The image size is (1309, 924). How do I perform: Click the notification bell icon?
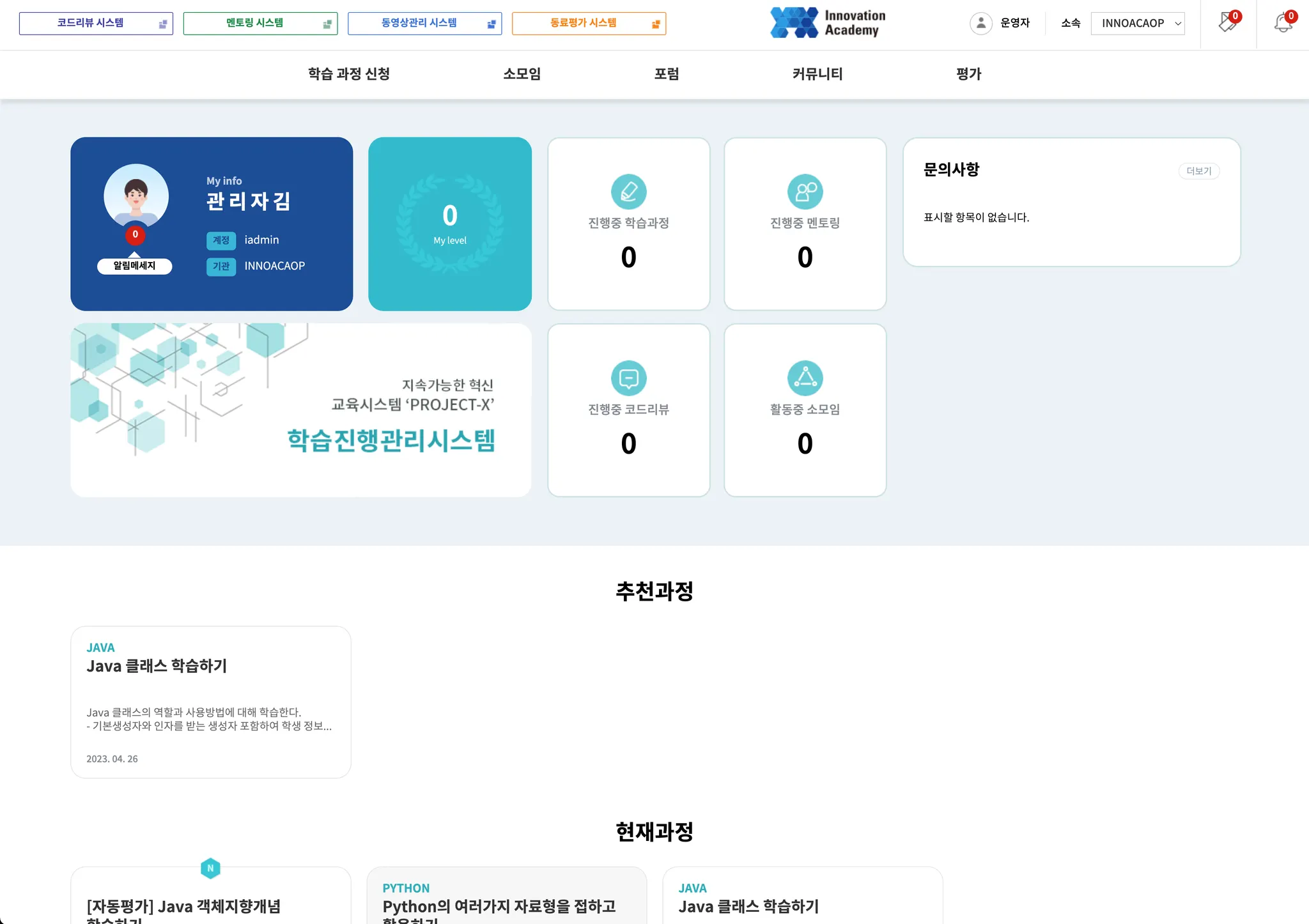pos(1282,24)
